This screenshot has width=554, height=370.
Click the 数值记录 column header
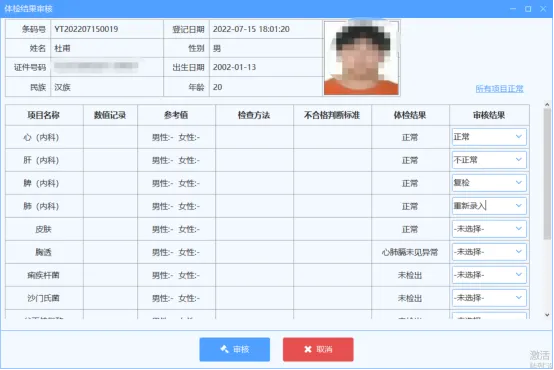(110, 115)
